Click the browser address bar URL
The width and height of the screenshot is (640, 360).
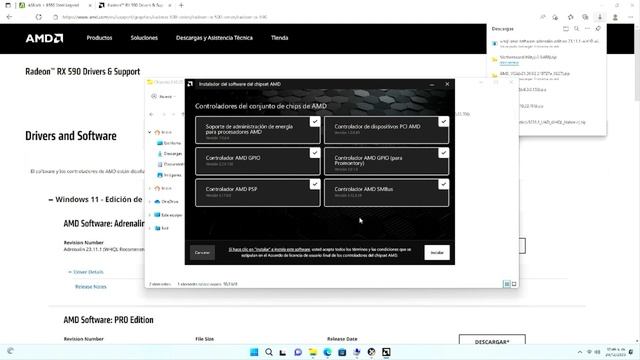165,17
